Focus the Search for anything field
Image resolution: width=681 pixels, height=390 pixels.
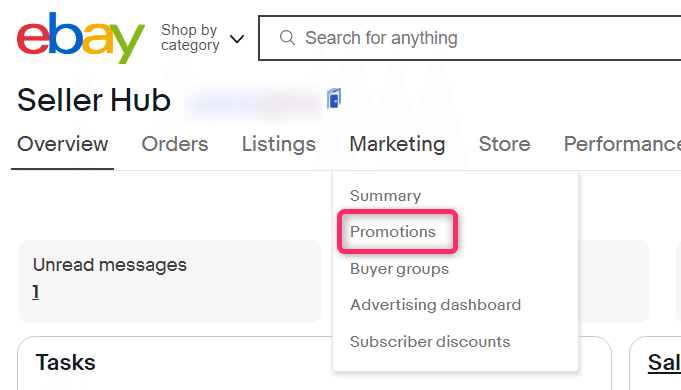[x=470, y=38]
